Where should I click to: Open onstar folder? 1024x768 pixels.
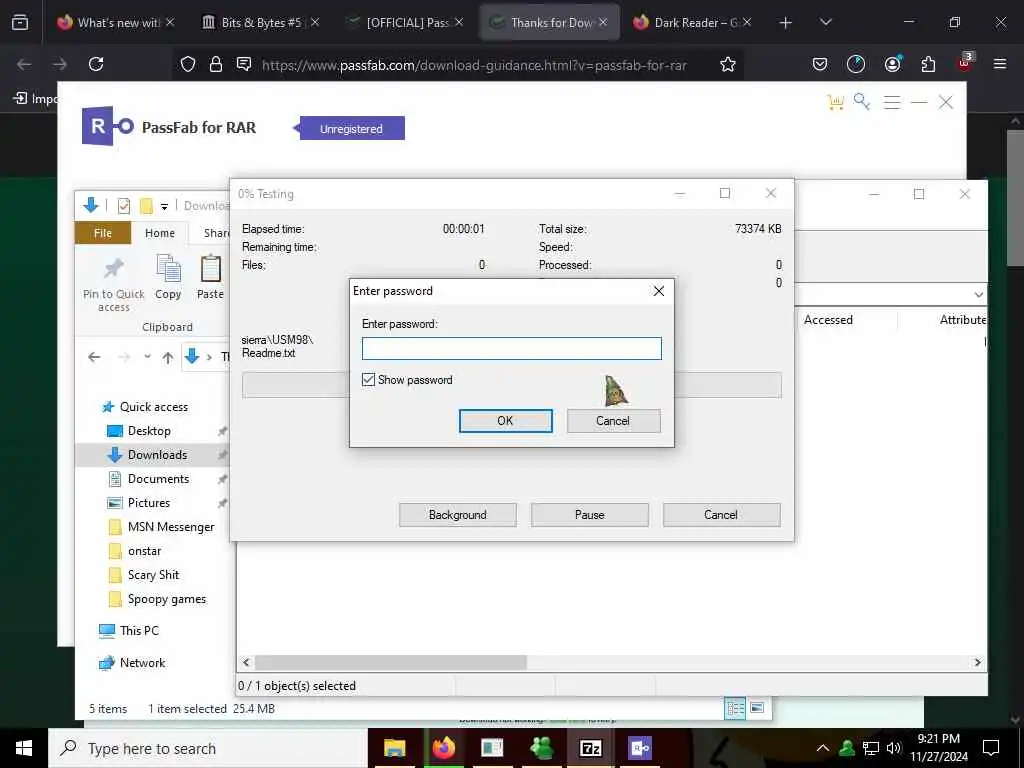click(x=135, y=551)
